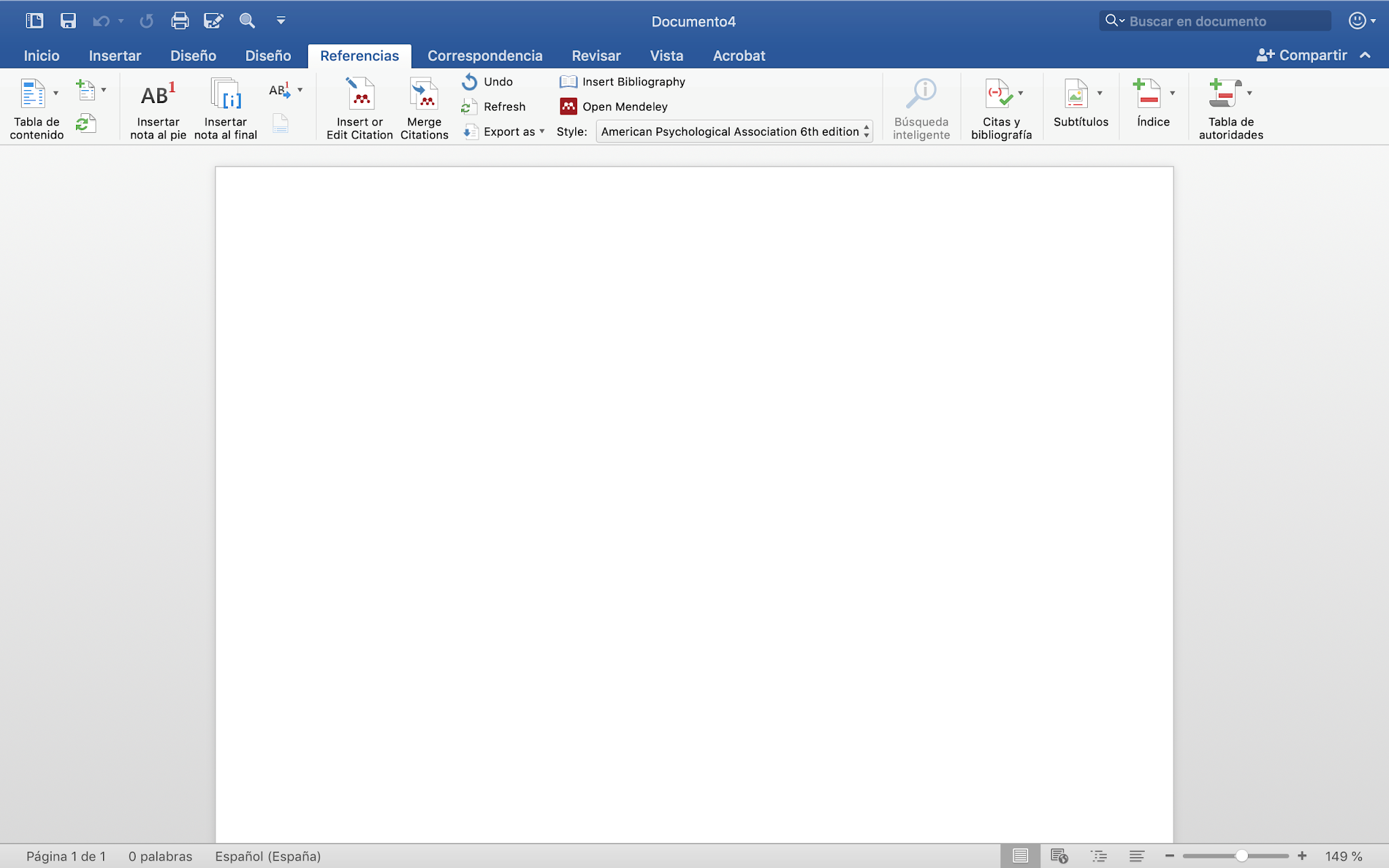The image size is (1389, 868).
Task: Switch to print layout view
Action: click(1020, 856)
